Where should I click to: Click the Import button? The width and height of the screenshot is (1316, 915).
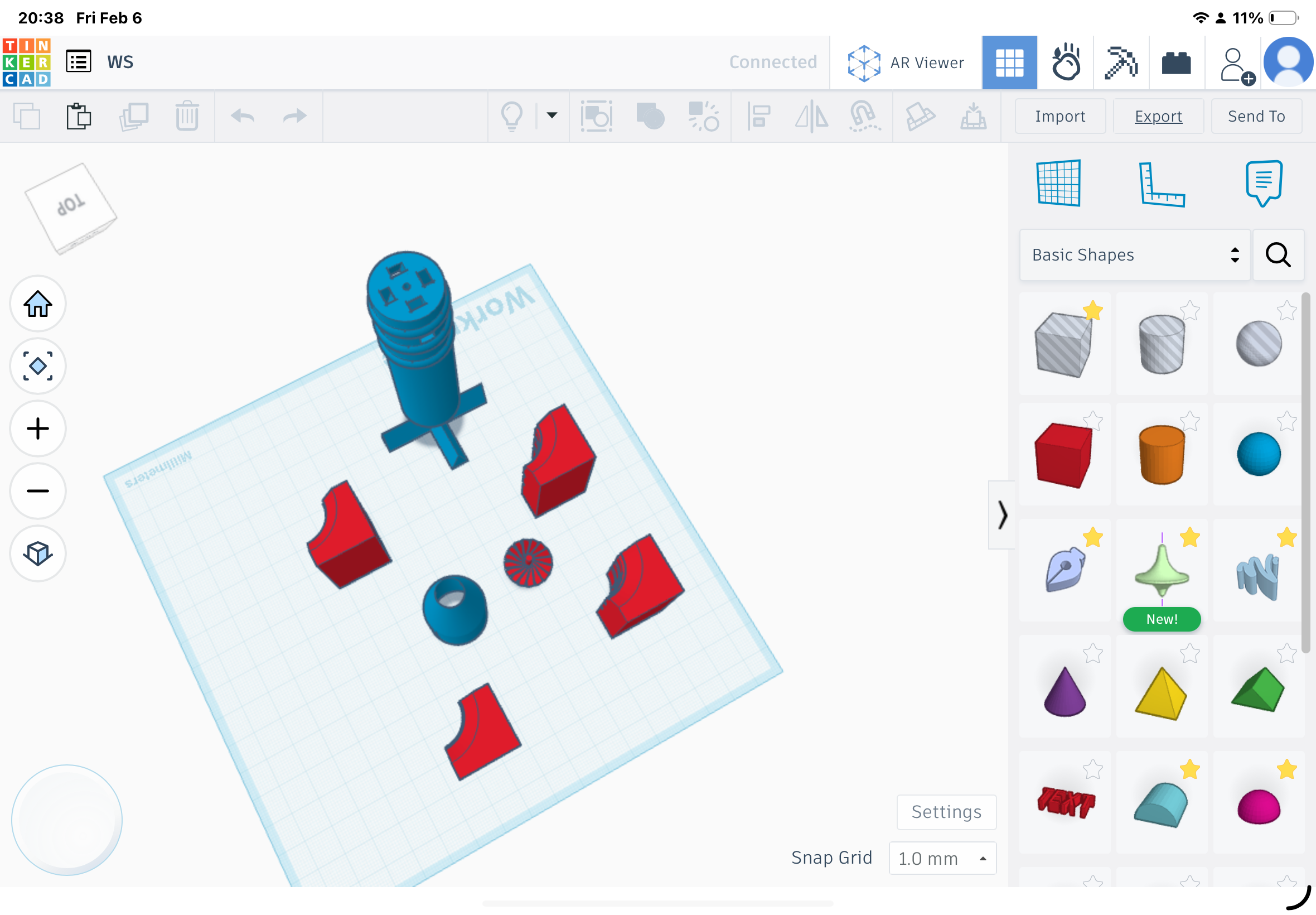(x=1060, y=117)
